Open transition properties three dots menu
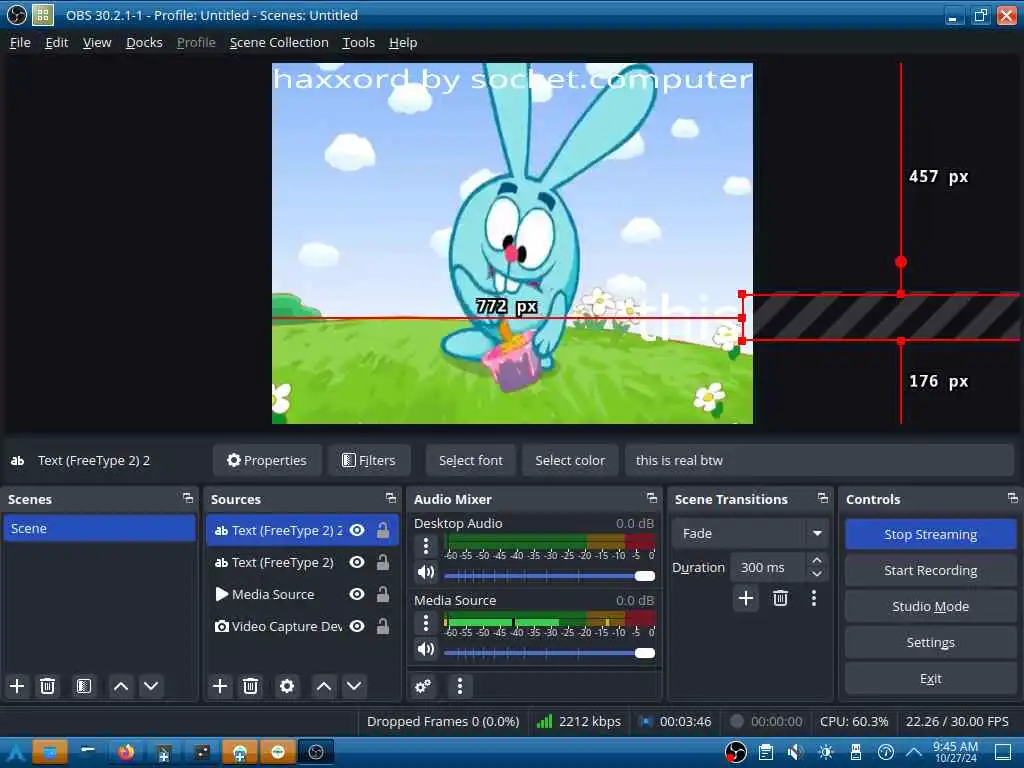The width and height of the screenshot is (1024, 768). click(814, 598)
